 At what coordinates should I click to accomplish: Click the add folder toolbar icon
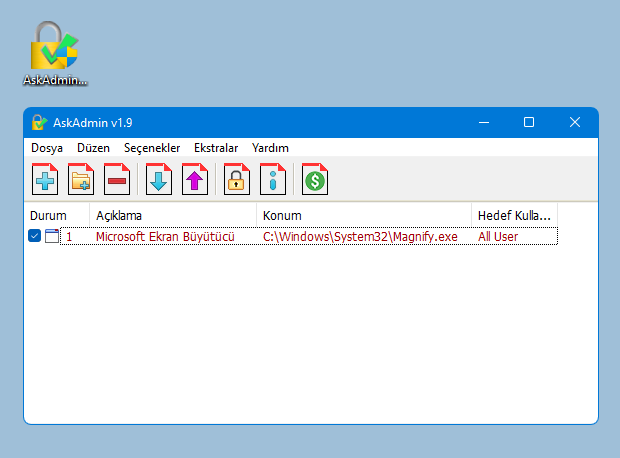[x=81, y=179]
